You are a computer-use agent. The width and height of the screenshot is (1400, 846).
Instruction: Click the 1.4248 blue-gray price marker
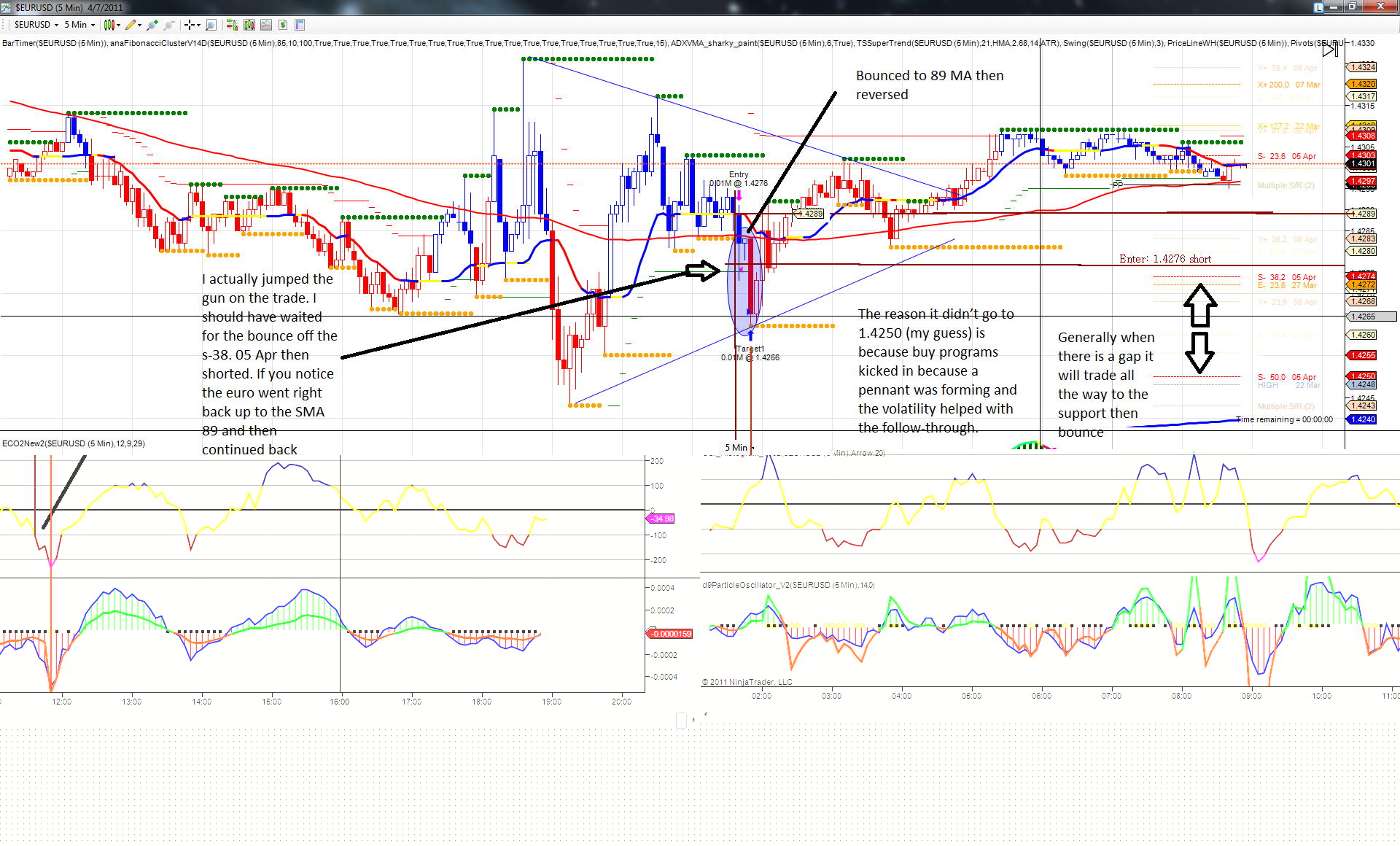(x=1362, y=384)
